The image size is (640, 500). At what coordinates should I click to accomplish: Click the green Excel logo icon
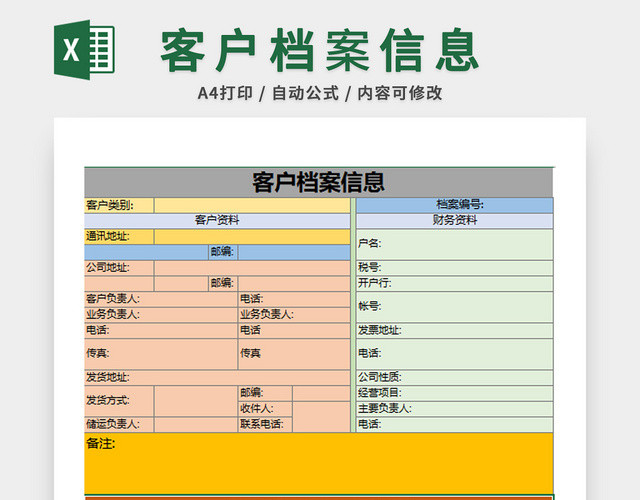(84, 49)
